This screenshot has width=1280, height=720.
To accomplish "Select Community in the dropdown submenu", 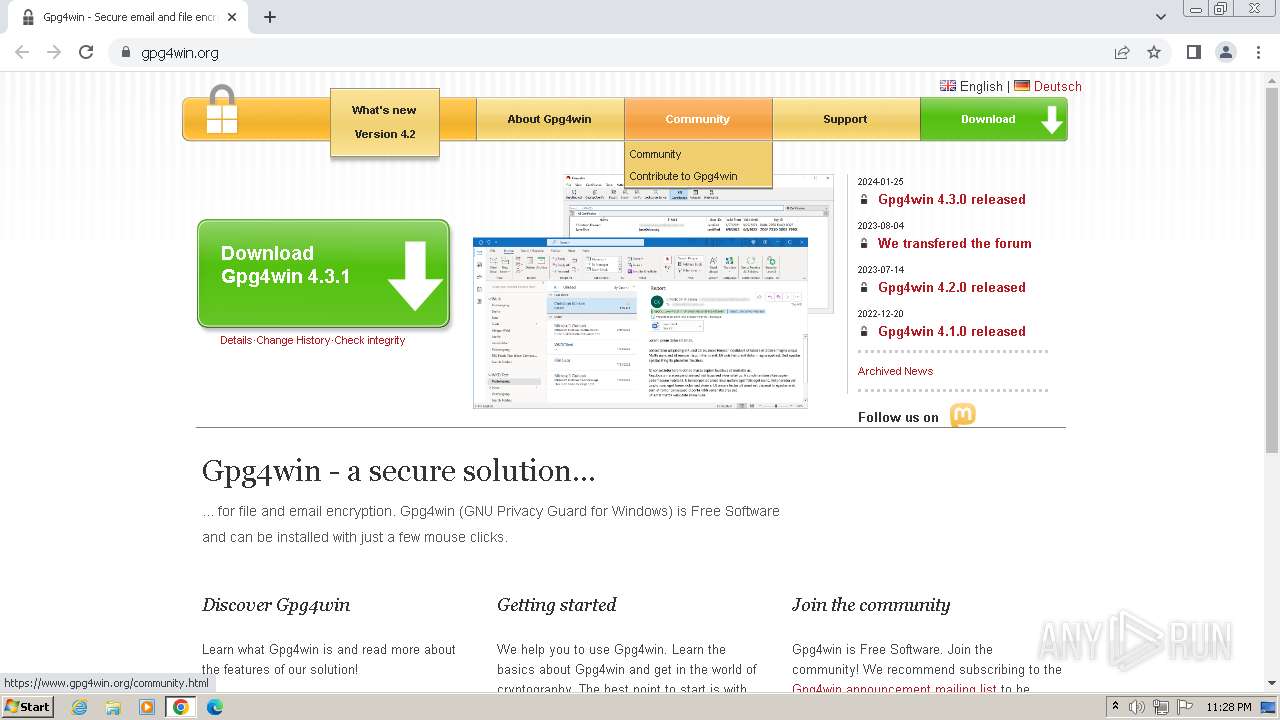I will point(655,154).
